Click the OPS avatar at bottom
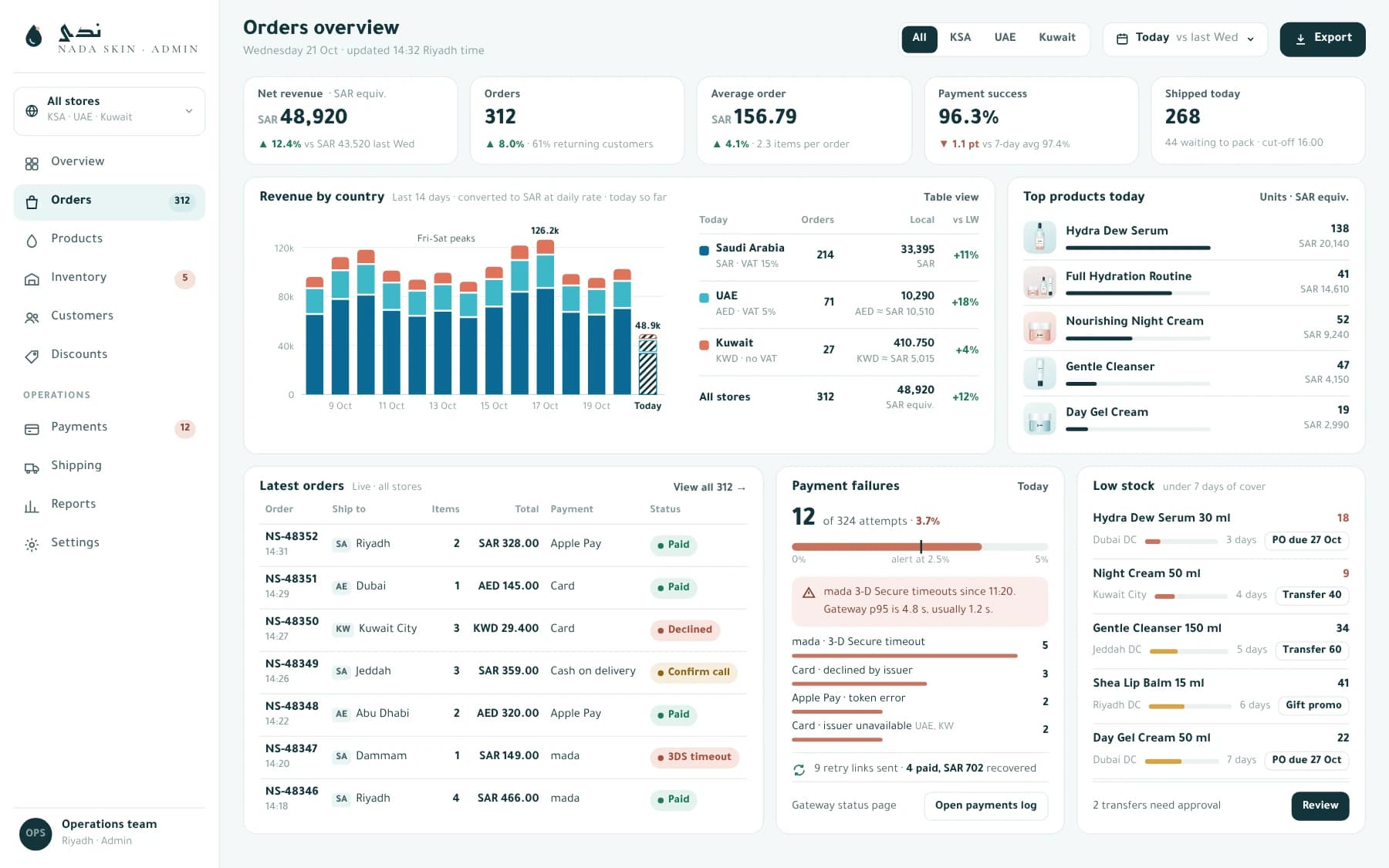Screen dimensions: 1389x868 tap(35, 833)
